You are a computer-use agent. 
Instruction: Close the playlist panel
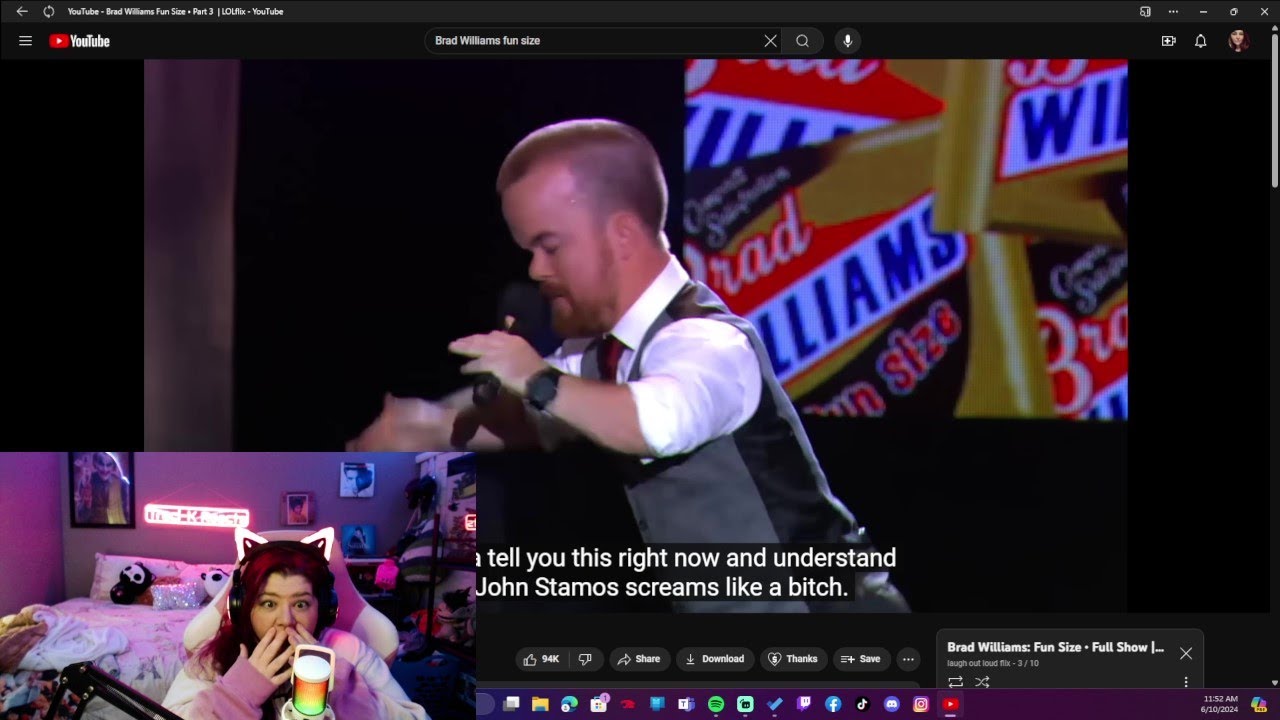[x=1185, y=653]
